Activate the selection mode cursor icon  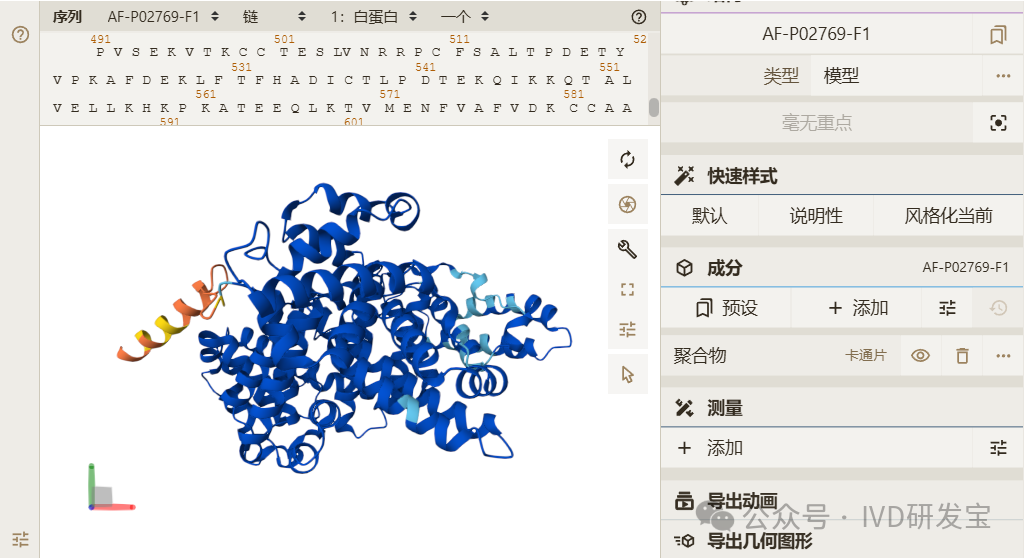(x=627, y=374)
